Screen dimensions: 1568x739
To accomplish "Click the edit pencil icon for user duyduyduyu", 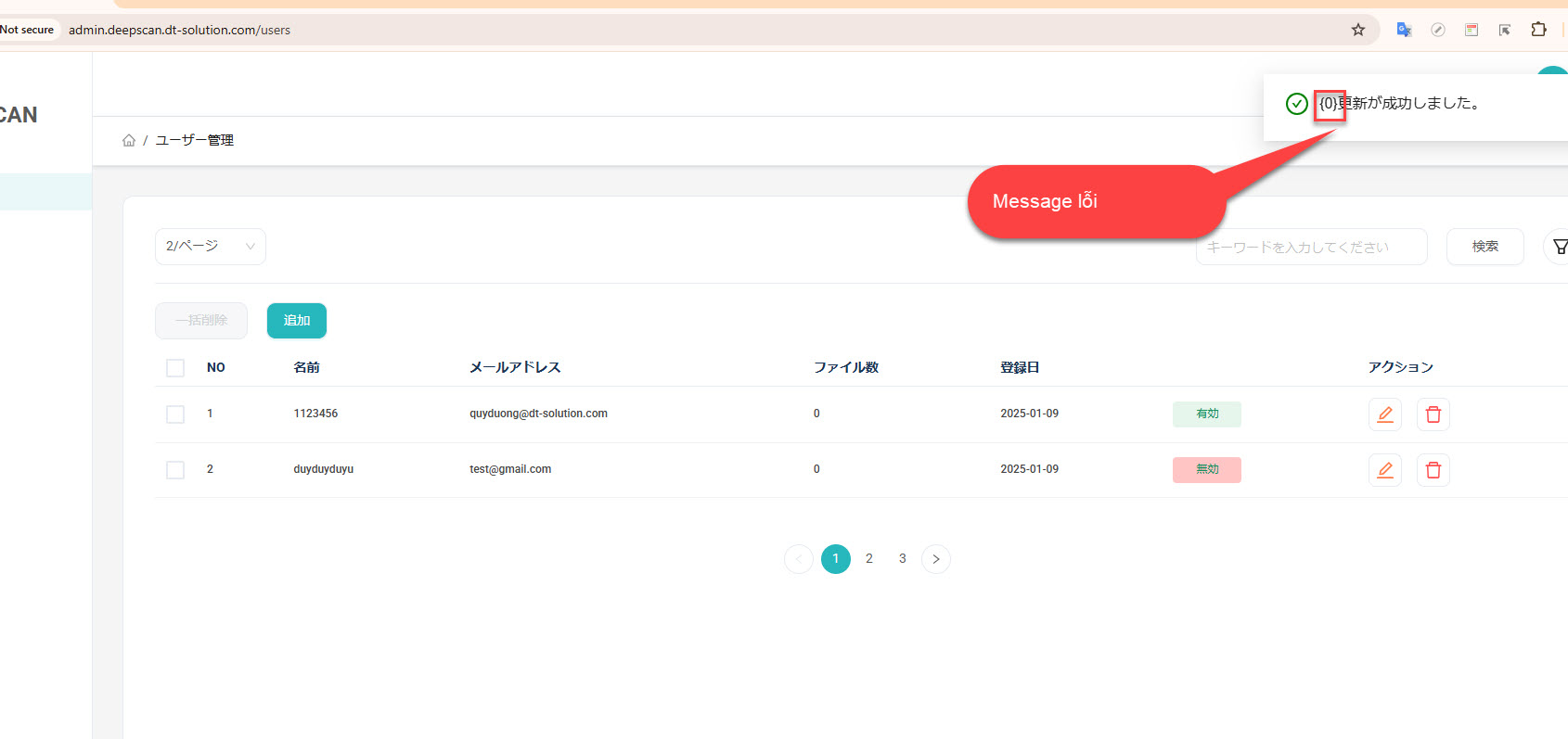I will point(1384,470).
